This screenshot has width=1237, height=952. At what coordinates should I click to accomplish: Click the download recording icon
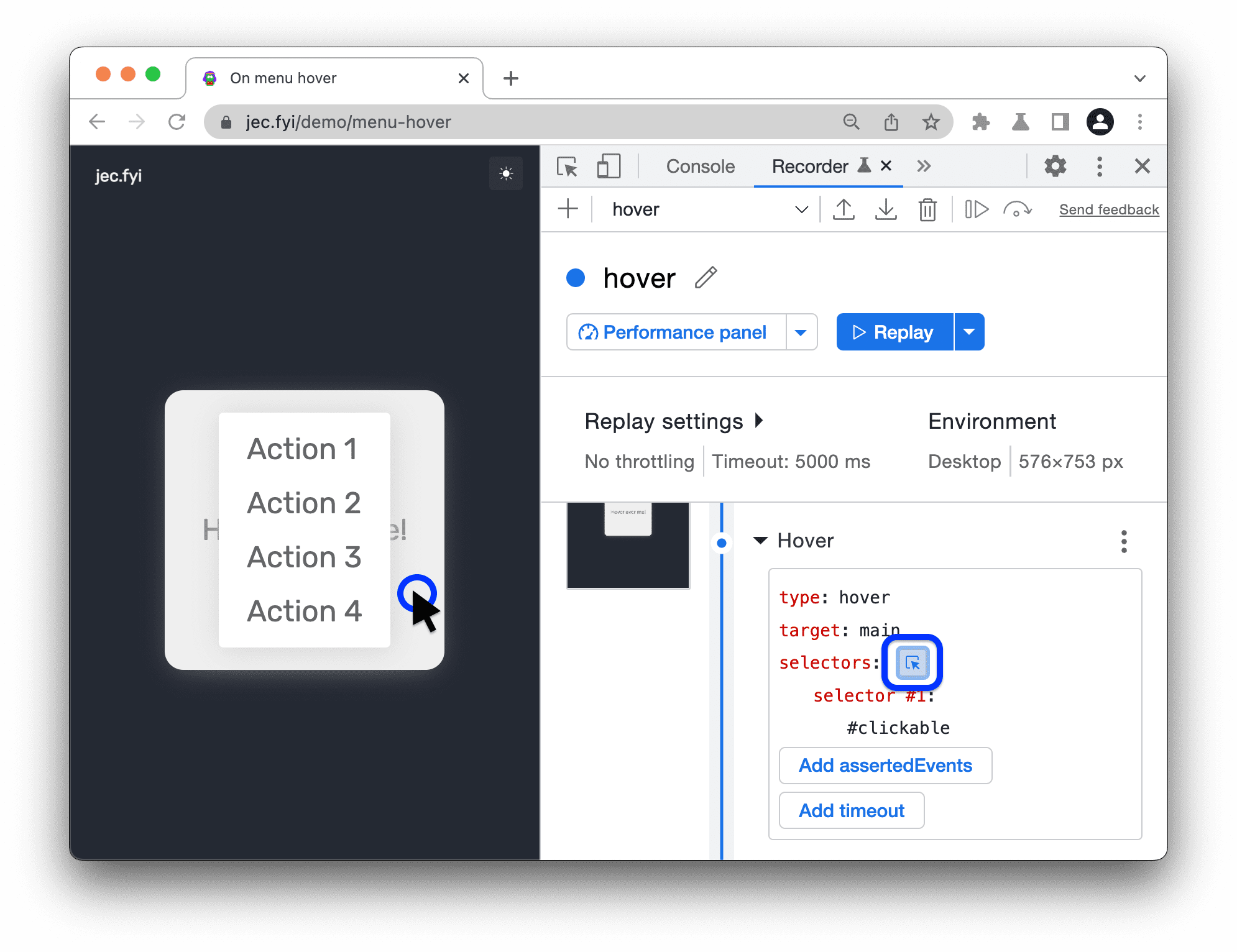coord(885,209)
